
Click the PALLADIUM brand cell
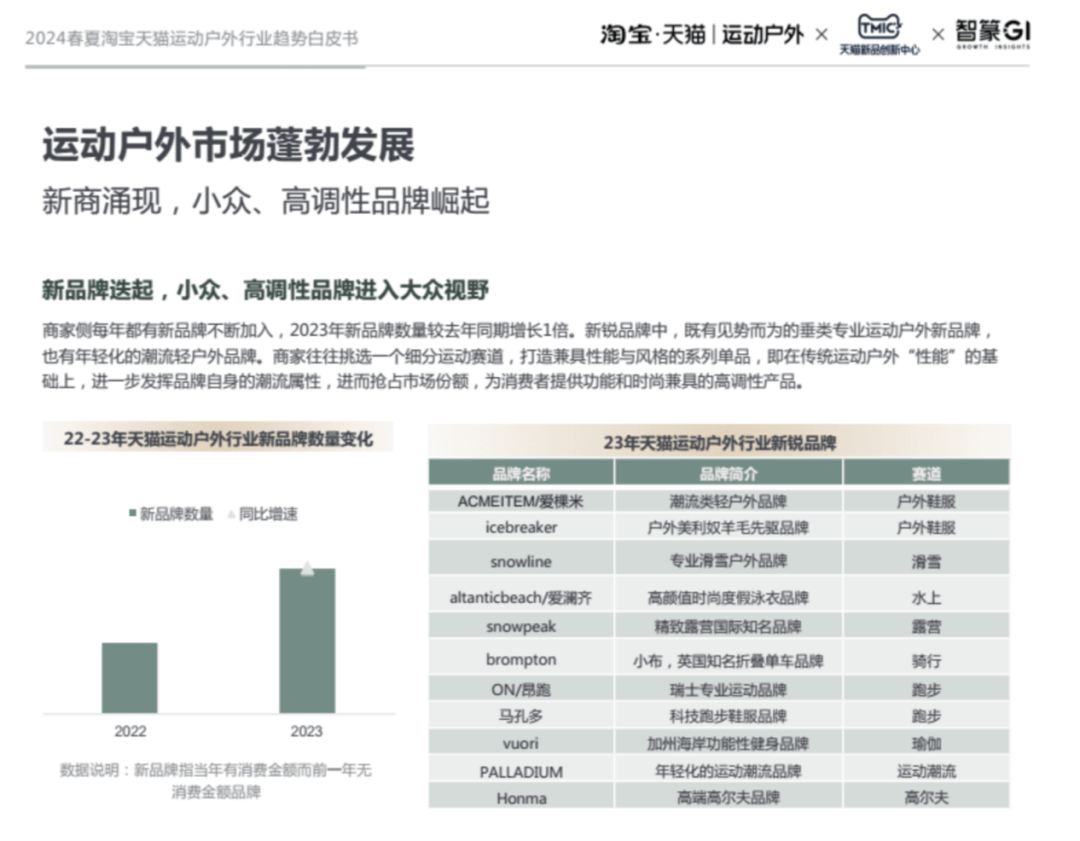(x=521, y=771)
